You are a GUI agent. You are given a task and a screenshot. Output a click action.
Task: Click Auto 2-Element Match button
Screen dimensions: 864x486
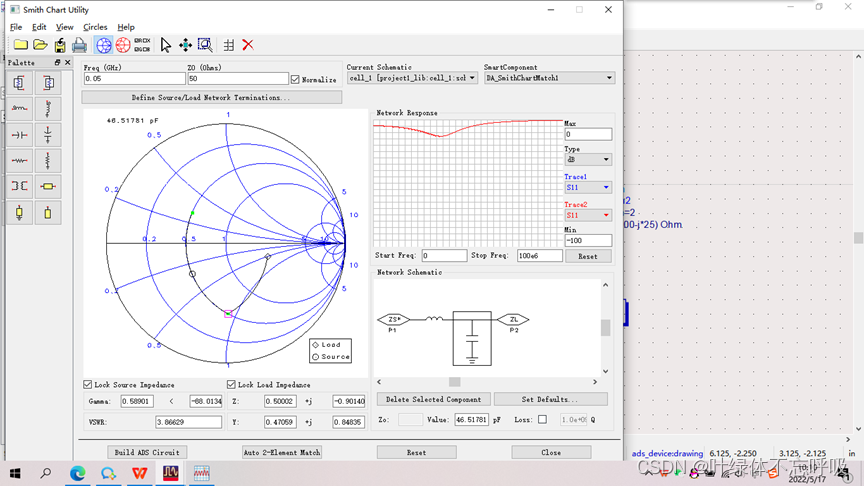pos(282,452)
